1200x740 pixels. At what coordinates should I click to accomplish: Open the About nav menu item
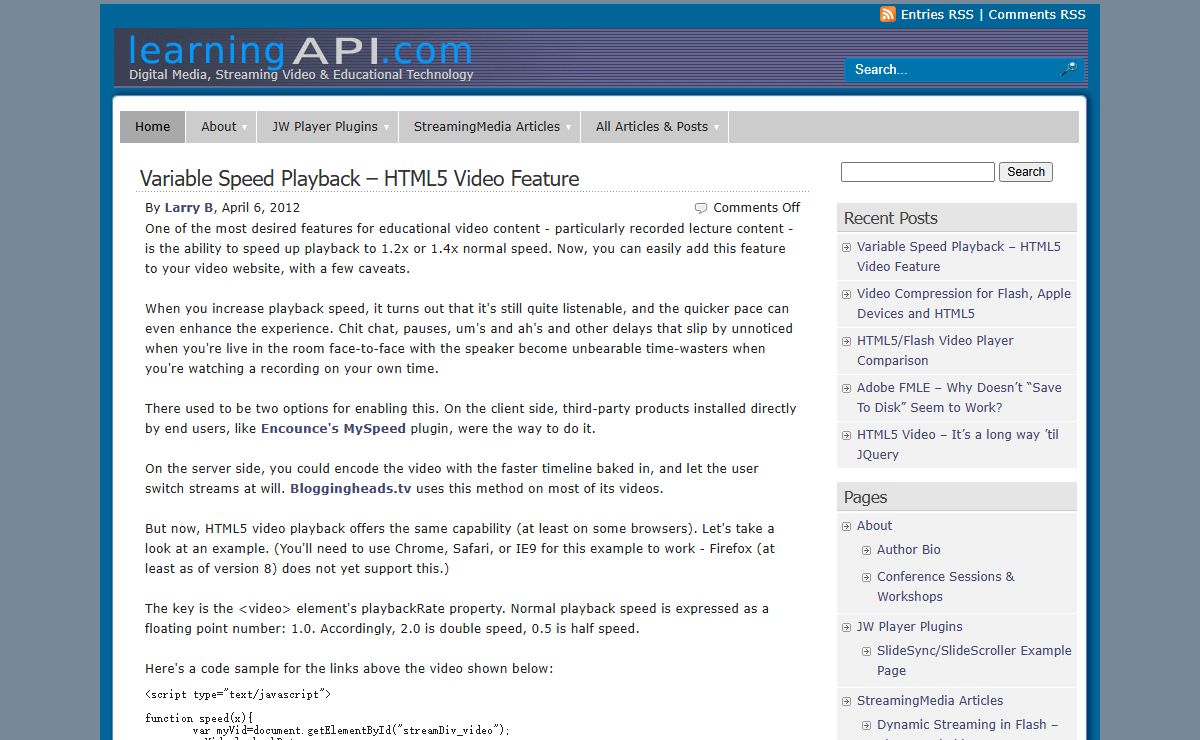219,127
